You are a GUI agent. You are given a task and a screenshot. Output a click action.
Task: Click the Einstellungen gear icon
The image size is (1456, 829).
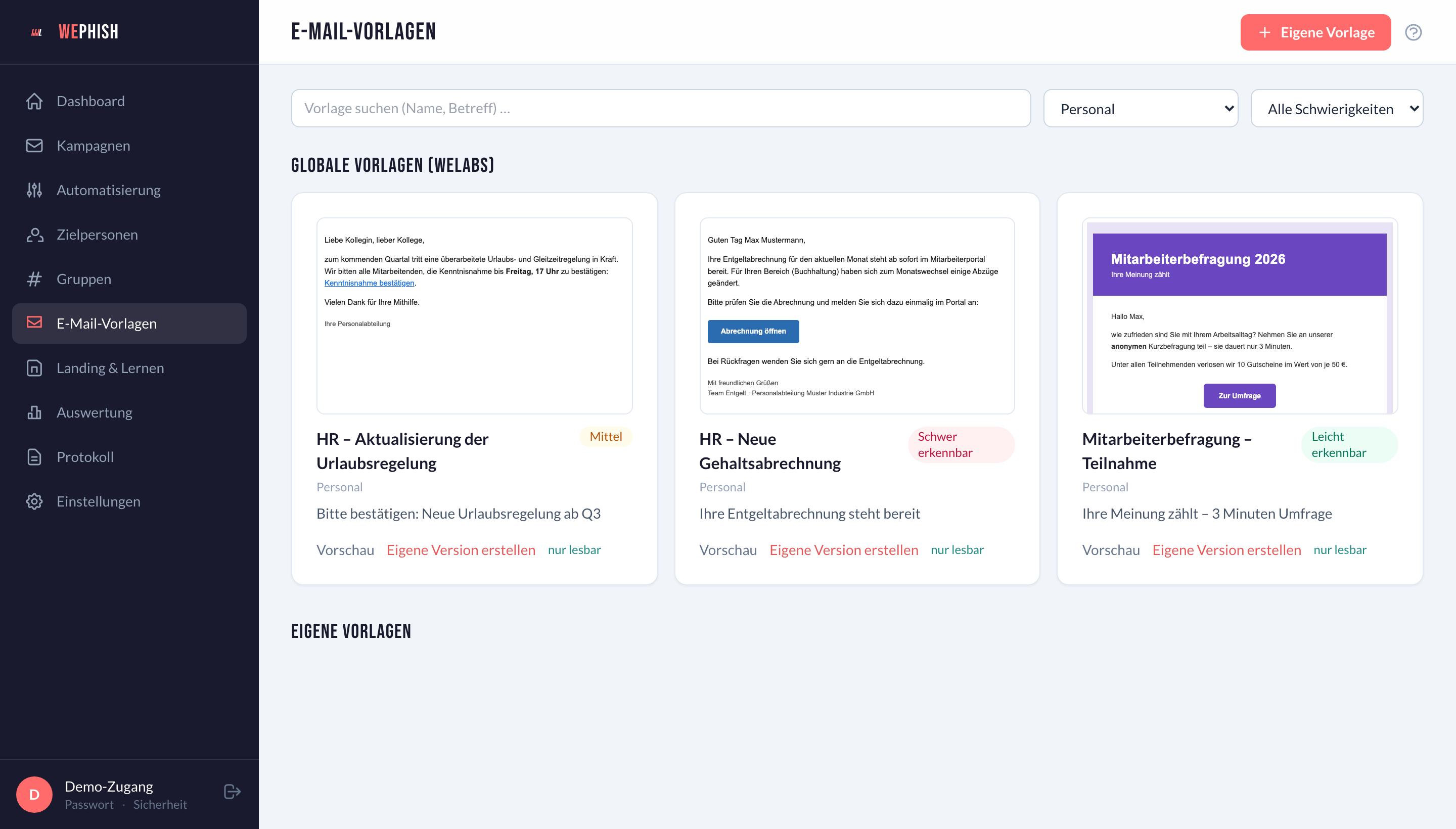point(34,501)
